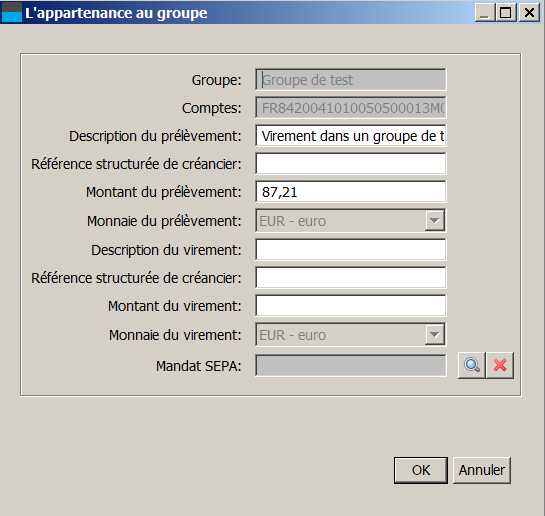The width and height of the screenshot is (545, 516).
Task: Close the dialog using title bar X
Action: click(x=529, y=13)
